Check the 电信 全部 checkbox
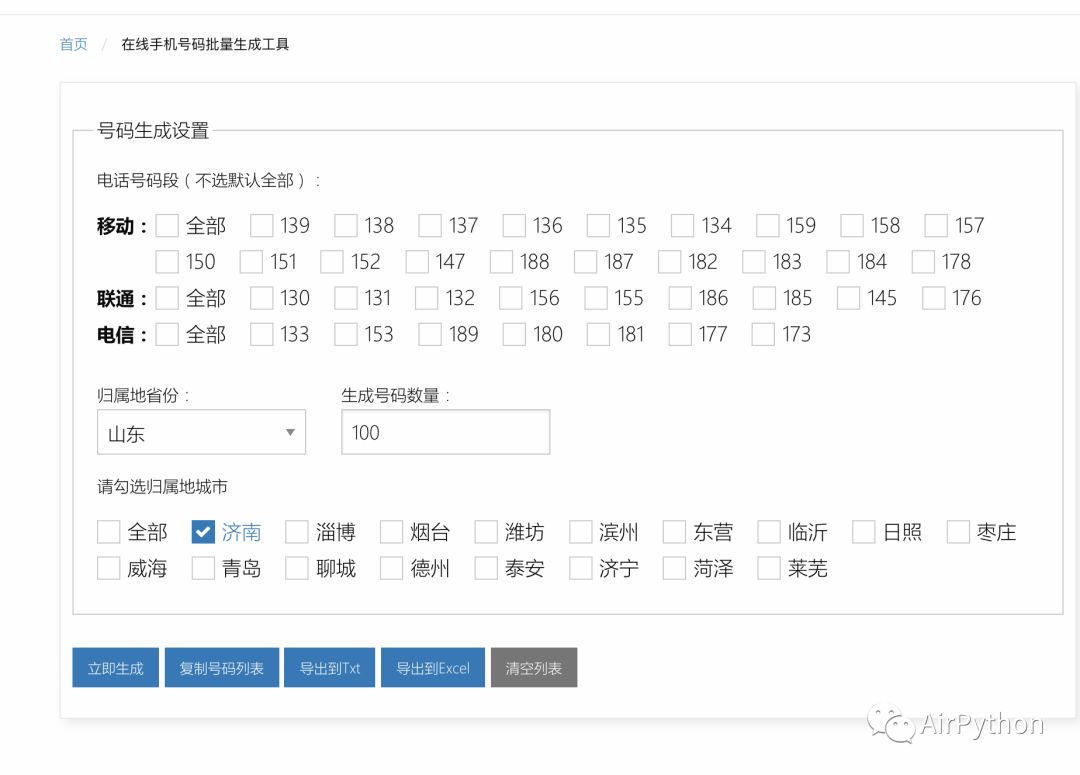The height and width of the screenshot is (775, 1080). point(167,334)
